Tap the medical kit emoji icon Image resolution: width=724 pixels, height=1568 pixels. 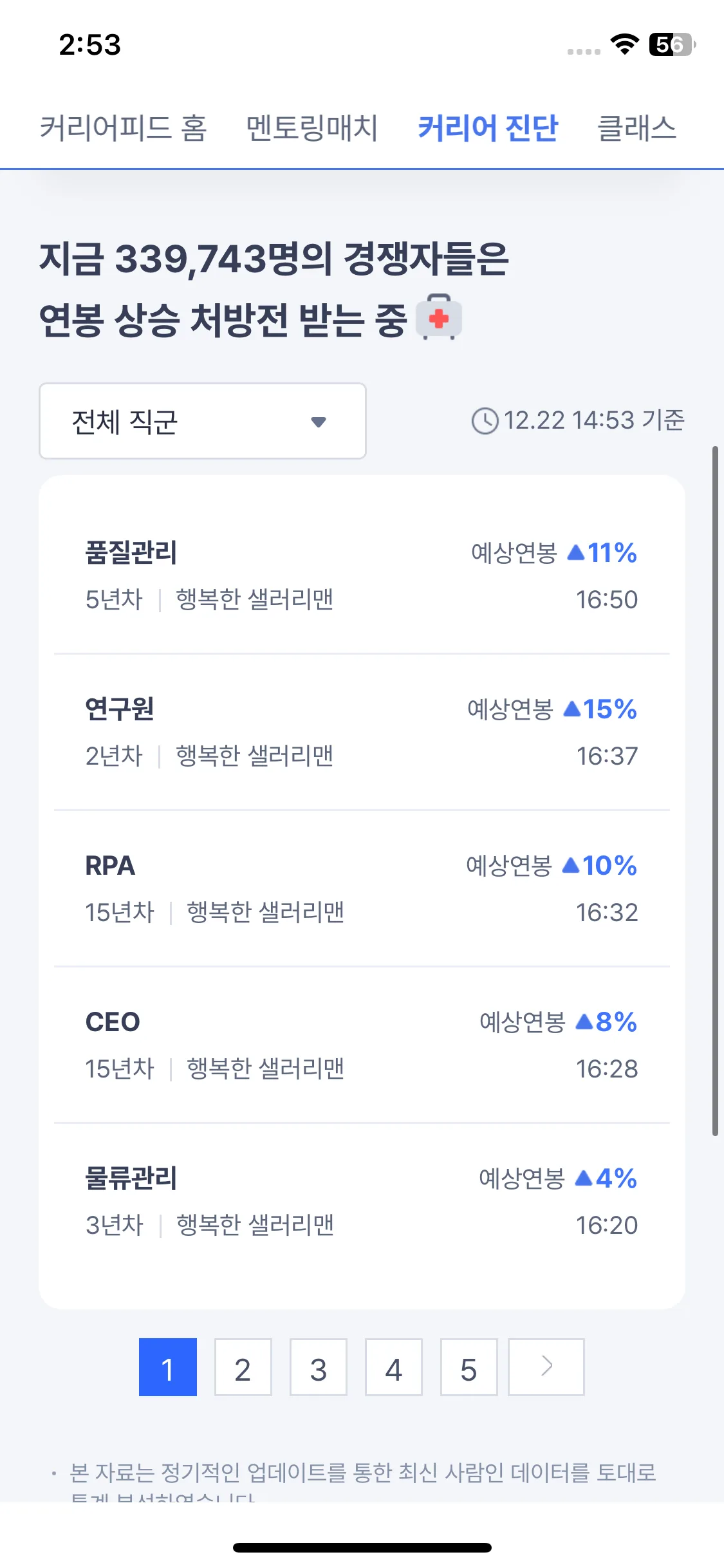(x=439, y=317)
